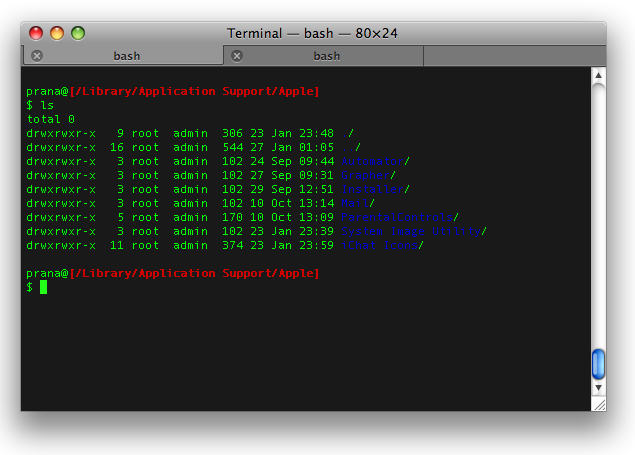Click the '23:48' timestamp

tap(317, 134)
